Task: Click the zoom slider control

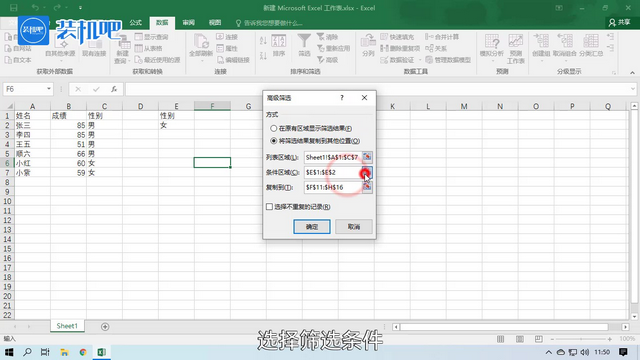Action: (x=580, y=339)
